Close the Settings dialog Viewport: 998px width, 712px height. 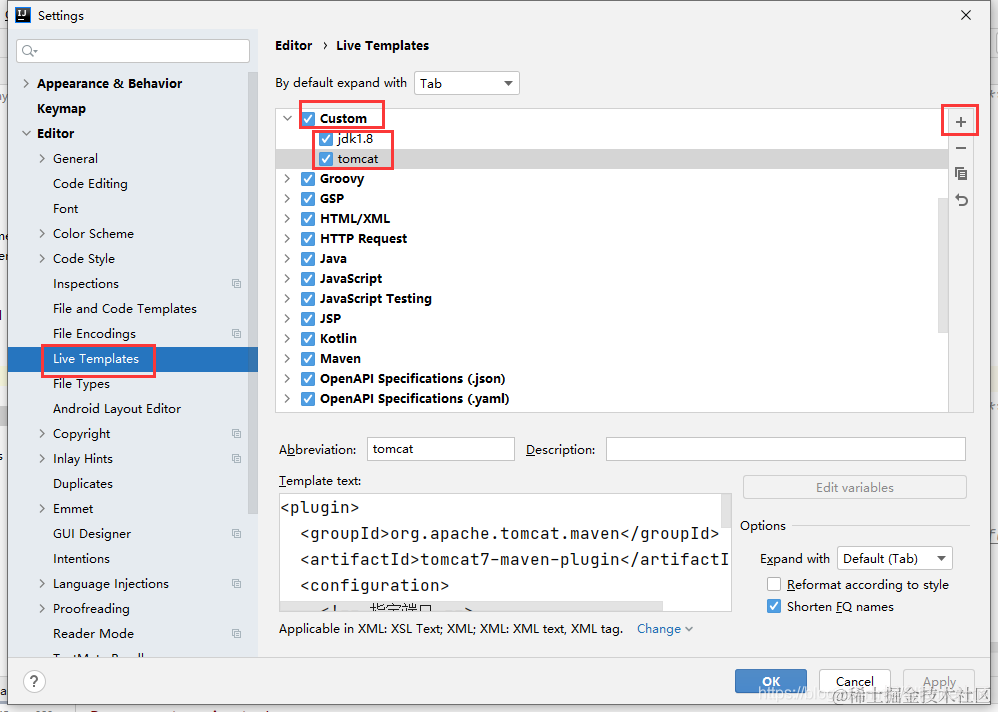coord(966,15)
